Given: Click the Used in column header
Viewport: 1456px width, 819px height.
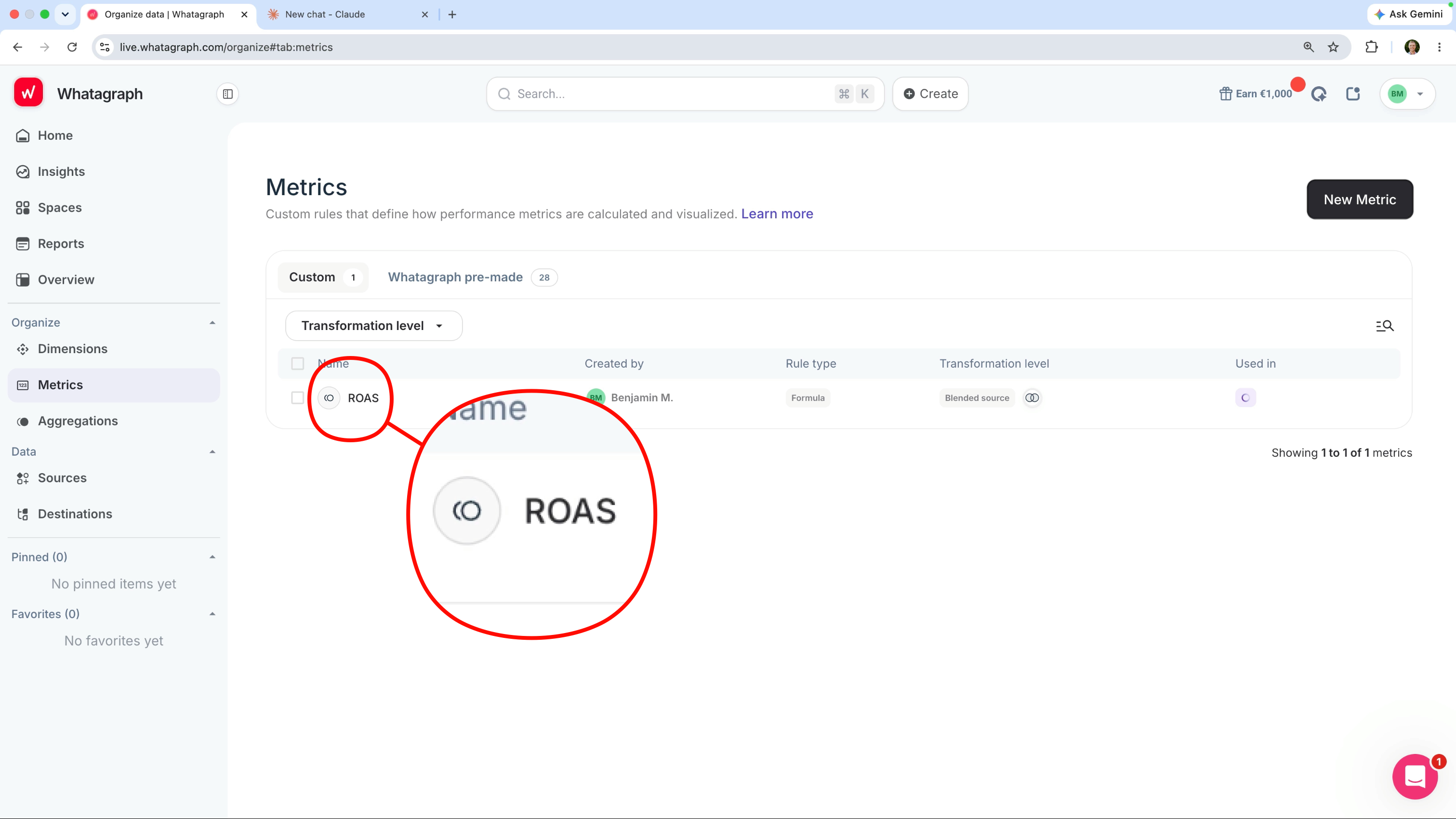Looking at the screenshot, I should point(1256,363).
